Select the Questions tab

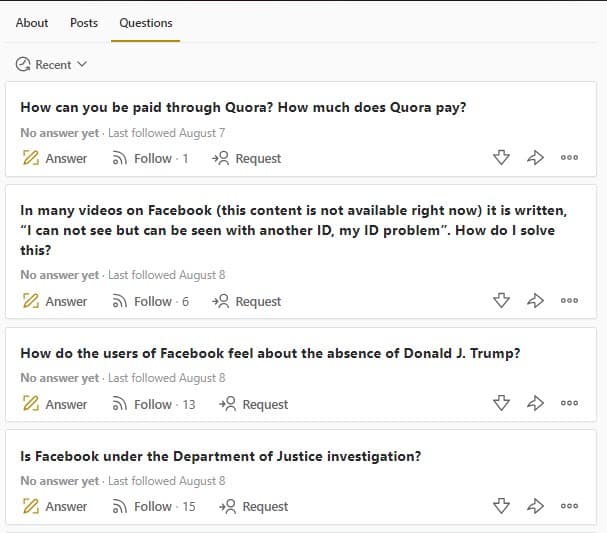pos(146,23)
